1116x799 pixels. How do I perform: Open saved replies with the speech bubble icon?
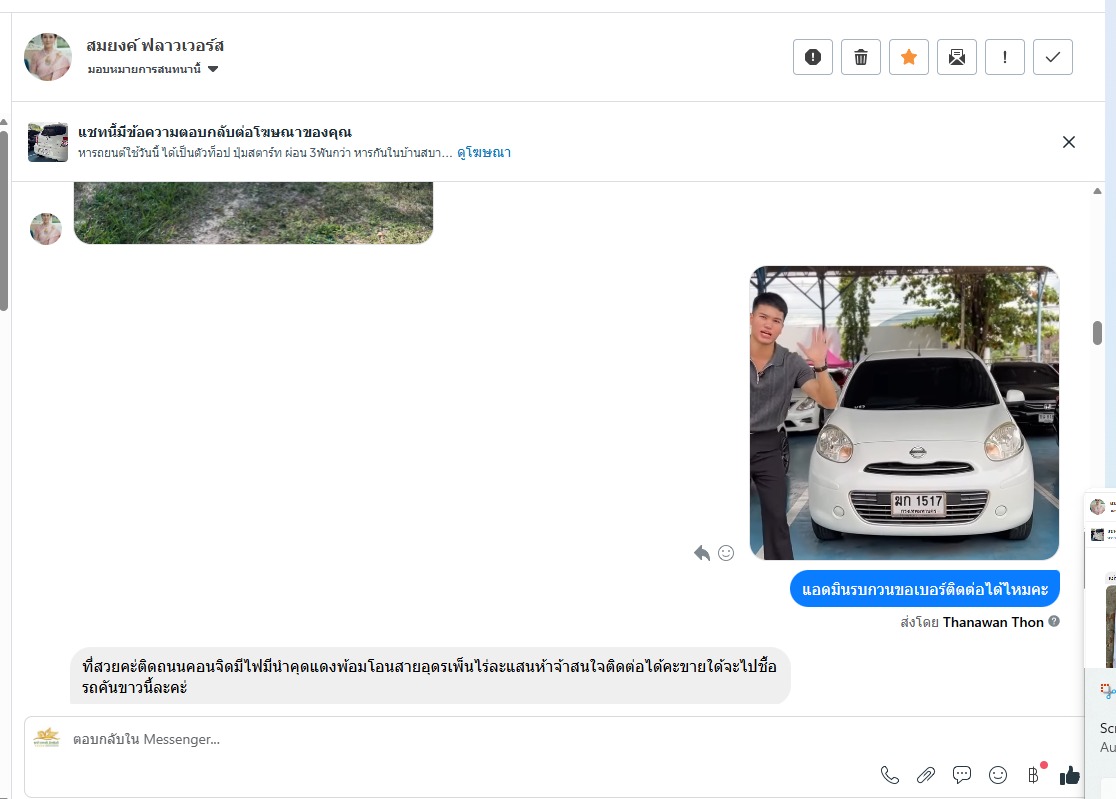tap(962, 775)
